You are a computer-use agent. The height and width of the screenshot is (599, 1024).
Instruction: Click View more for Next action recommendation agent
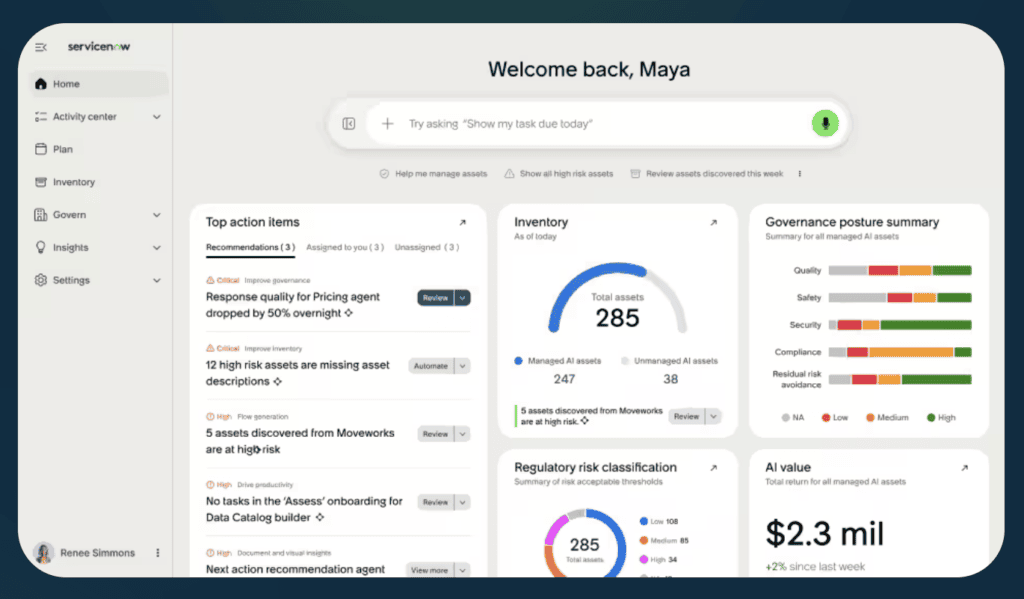(x=429, y=570)
